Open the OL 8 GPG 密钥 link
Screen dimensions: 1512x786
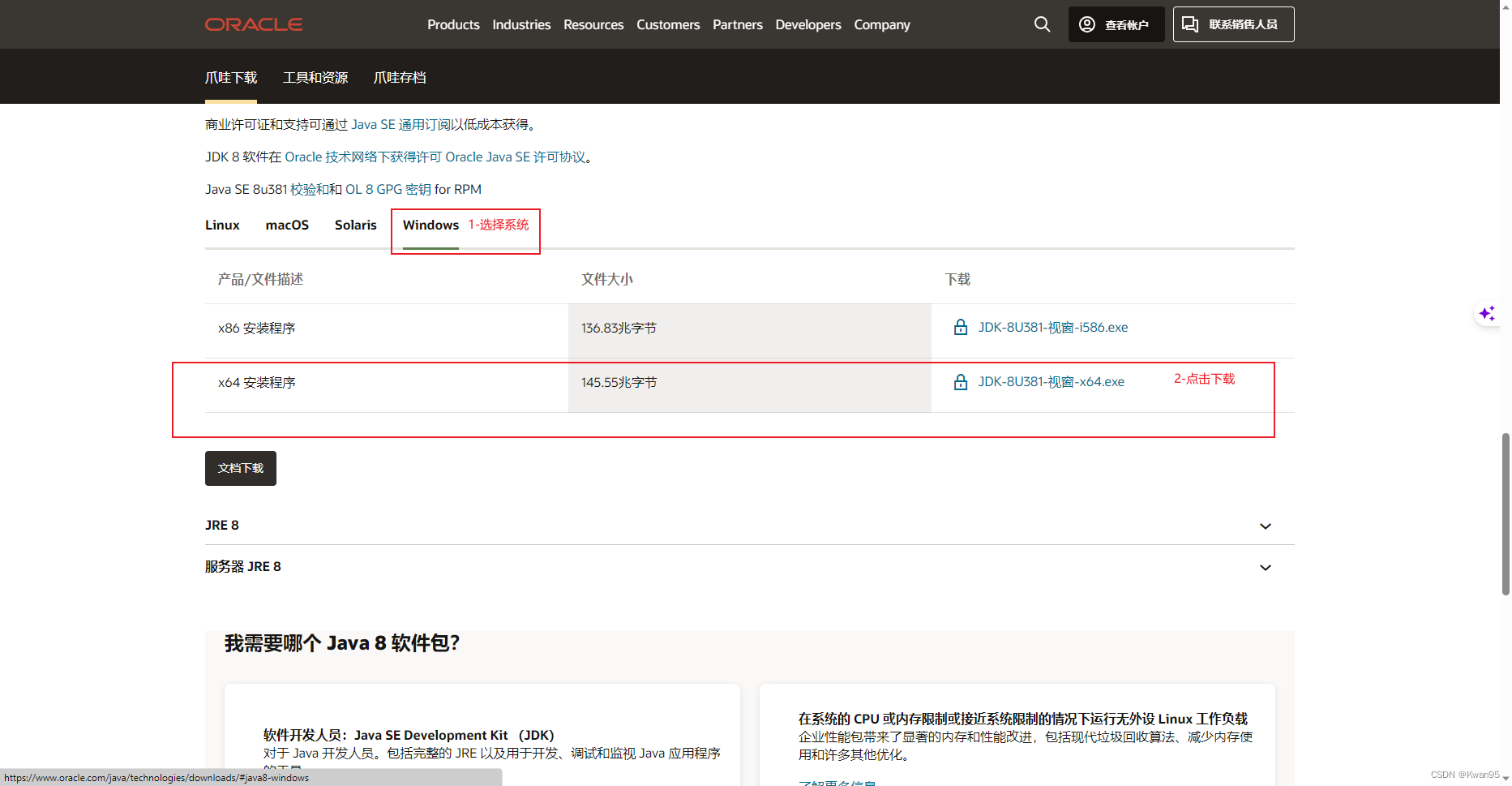point(388,189)
